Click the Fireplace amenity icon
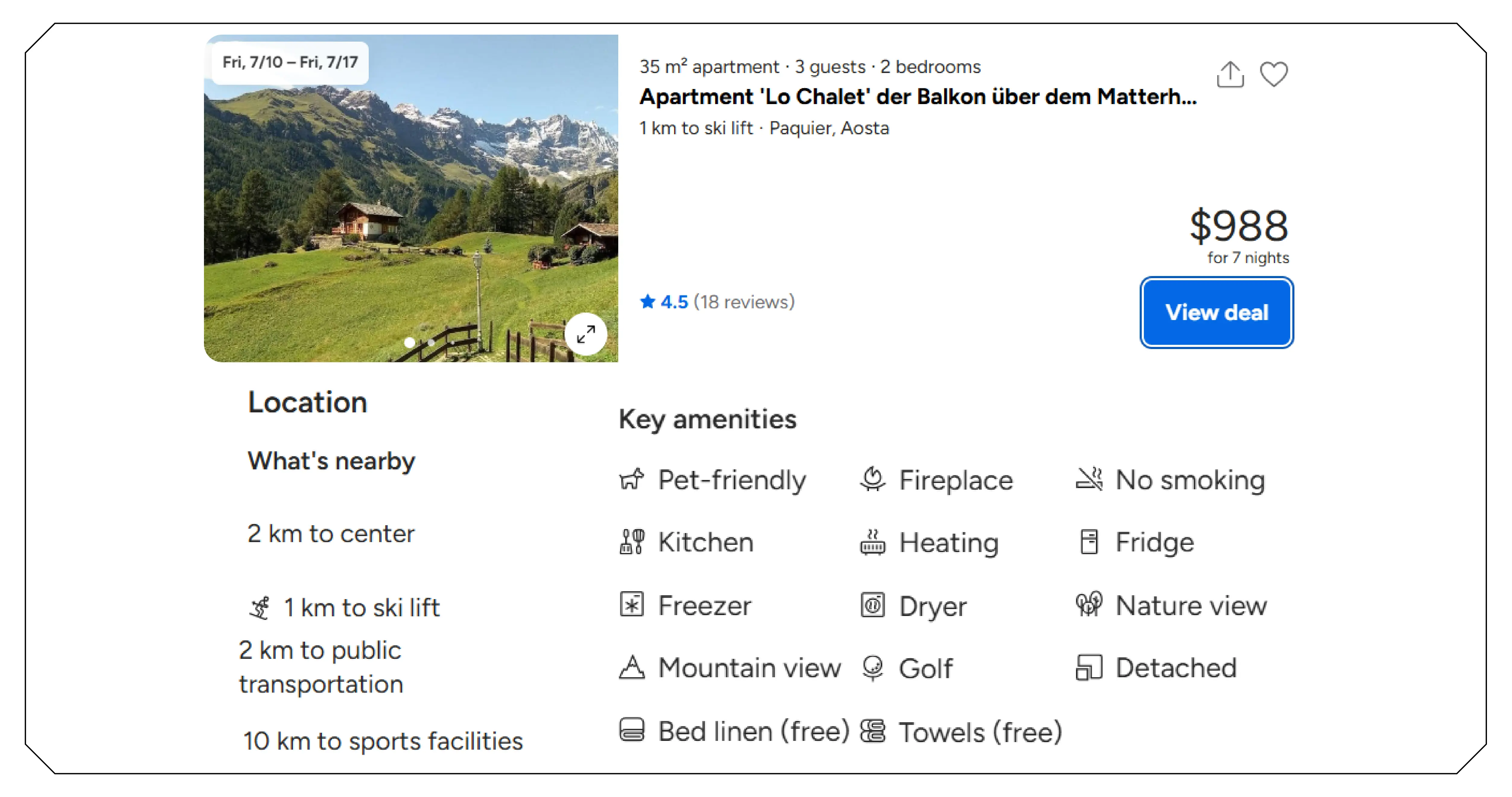The width and height of the screenshot is (1512, 797). 873,479
